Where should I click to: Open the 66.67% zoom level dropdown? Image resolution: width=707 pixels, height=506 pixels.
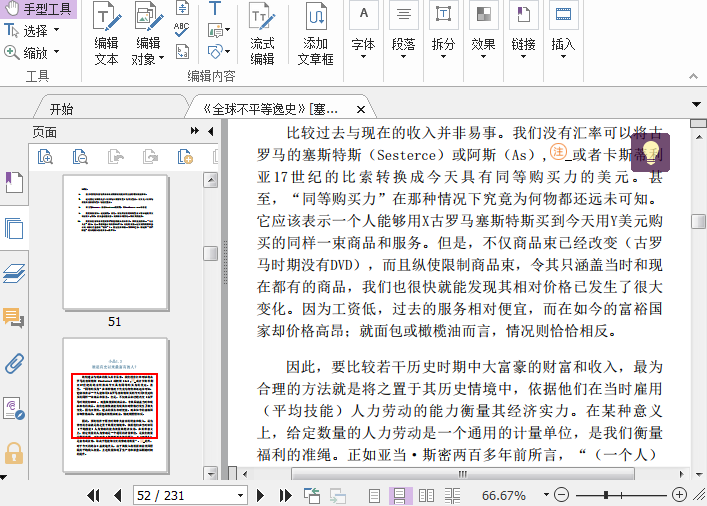tap(546, 495)
